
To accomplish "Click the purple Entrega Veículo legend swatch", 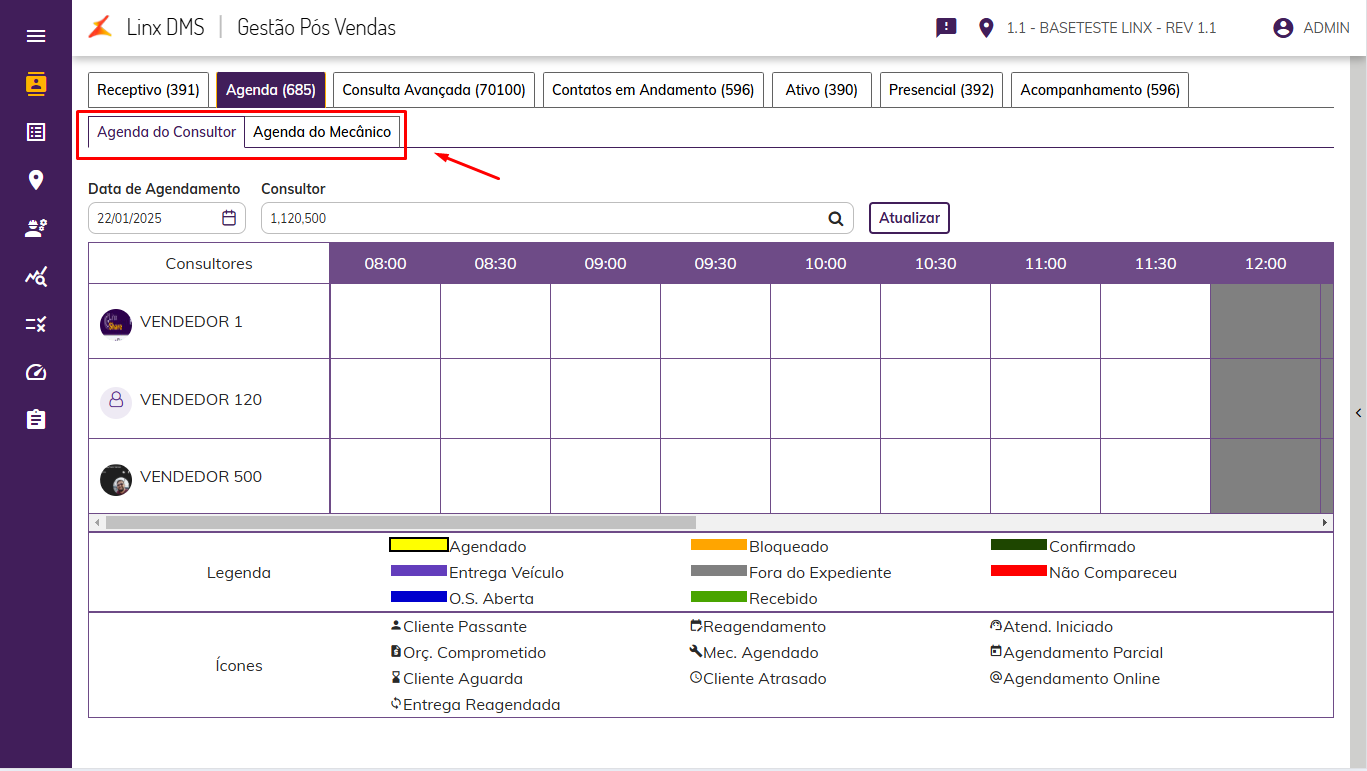I will click(419, 571).
